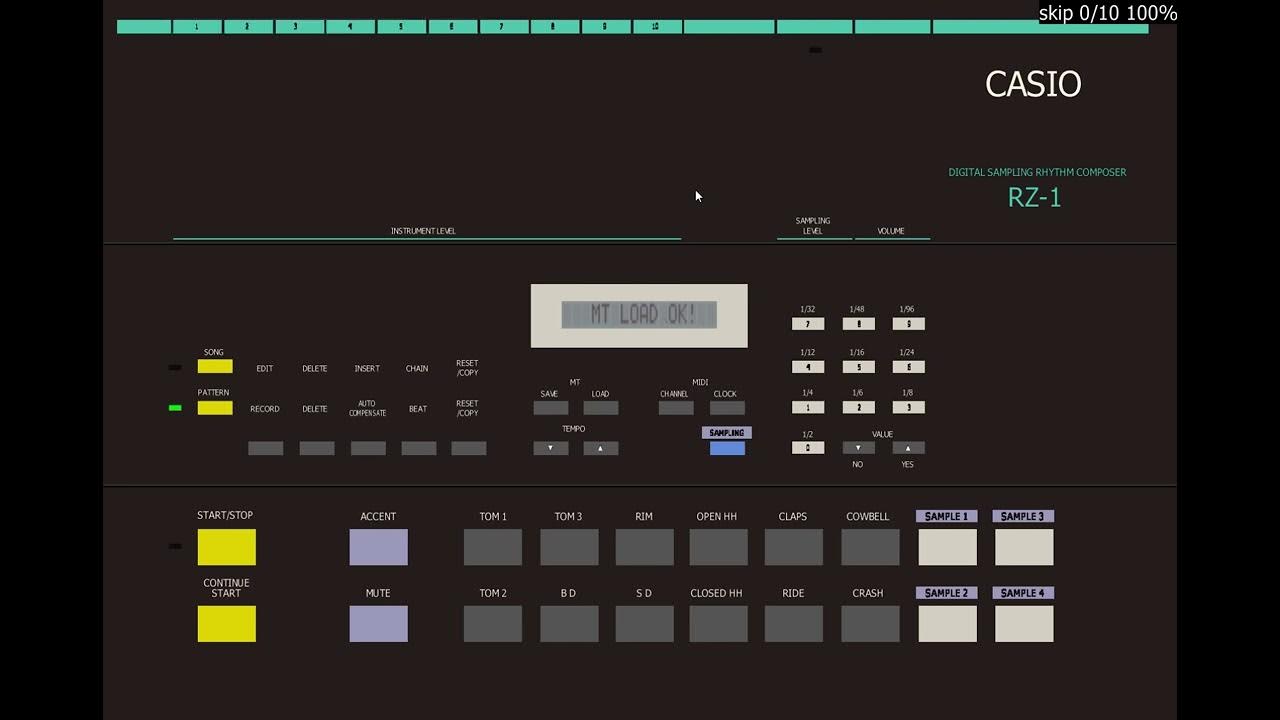Hit the yellow START/STOP button
Image resolution: width=1280 pixels, height=720 pixels.
pos(227,547)
